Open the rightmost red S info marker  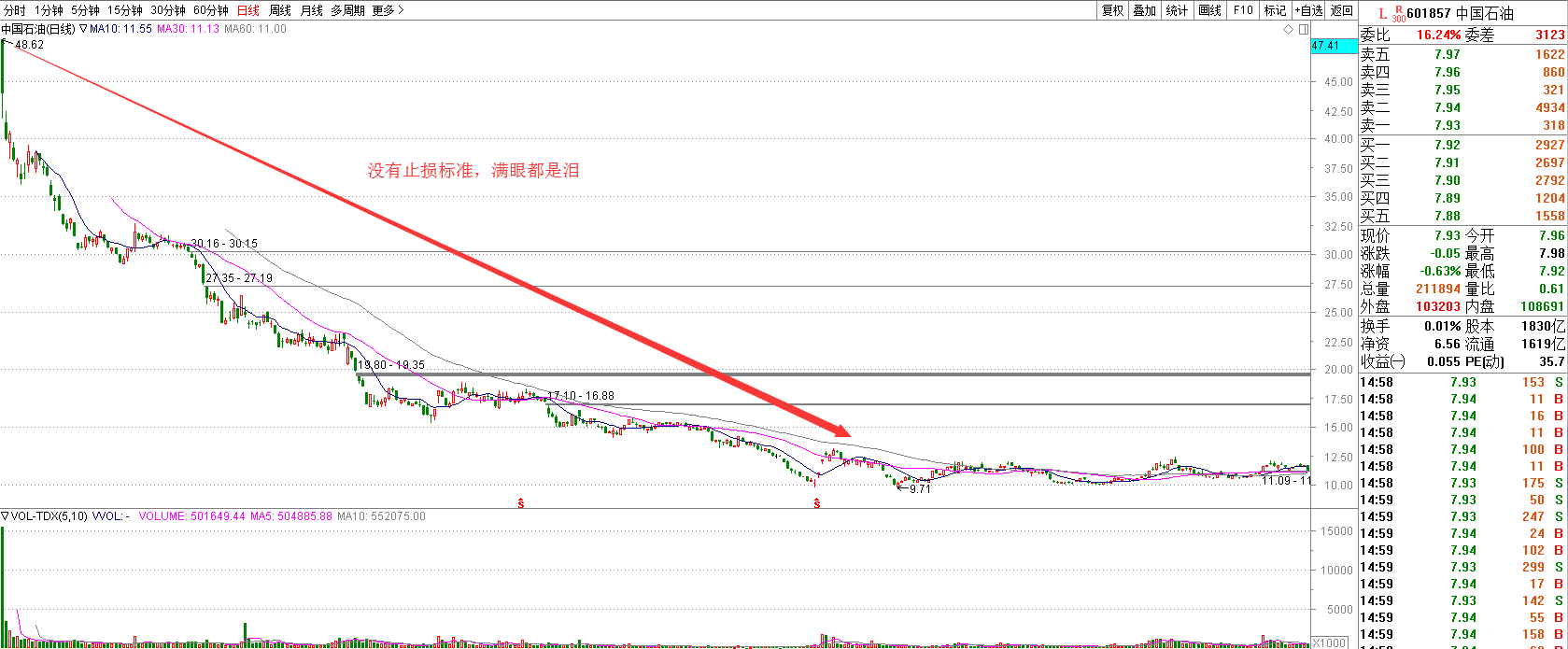[x=817, y=504]
